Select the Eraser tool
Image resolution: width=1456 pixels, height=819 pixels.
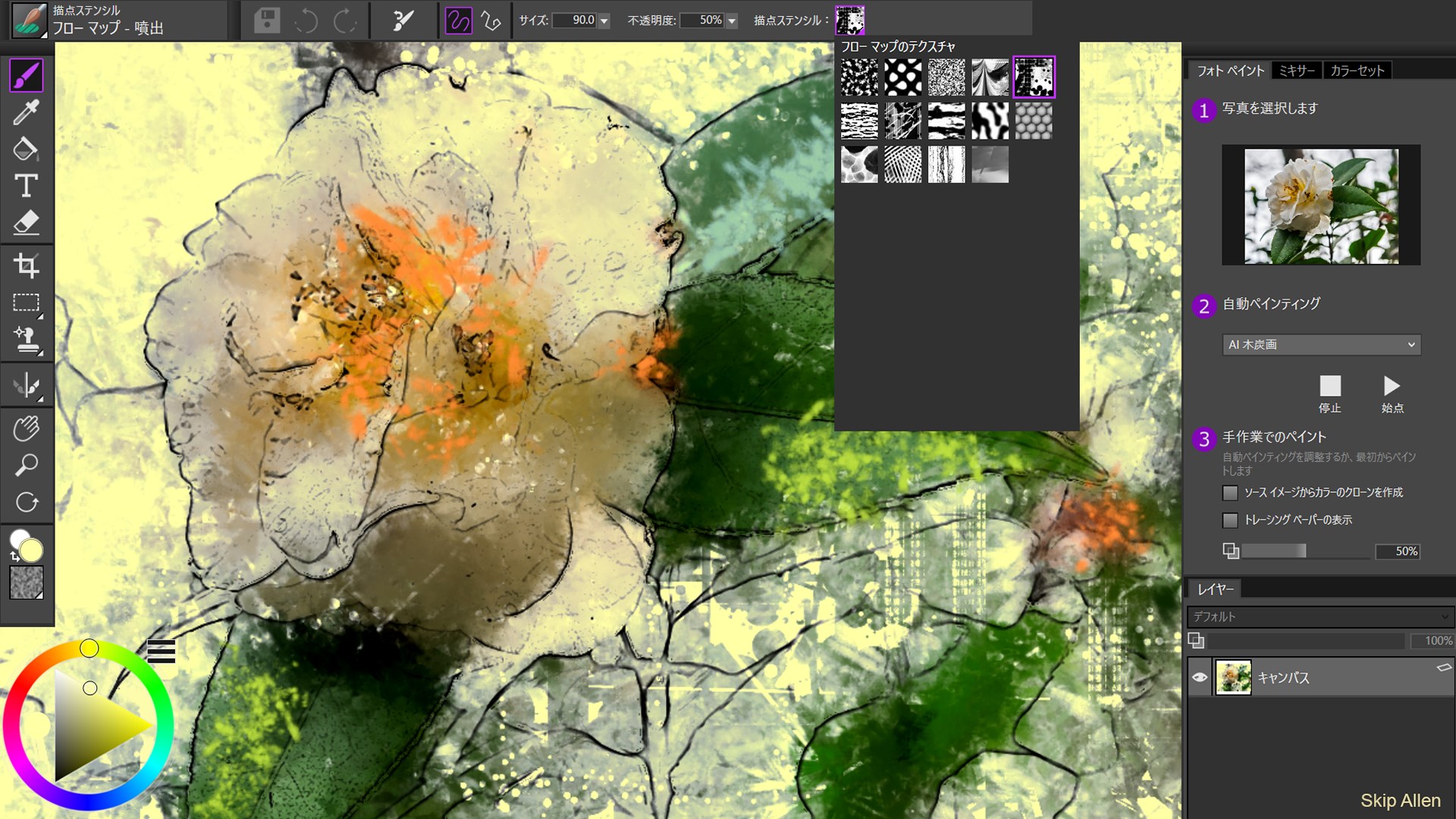tap(27, 223)
